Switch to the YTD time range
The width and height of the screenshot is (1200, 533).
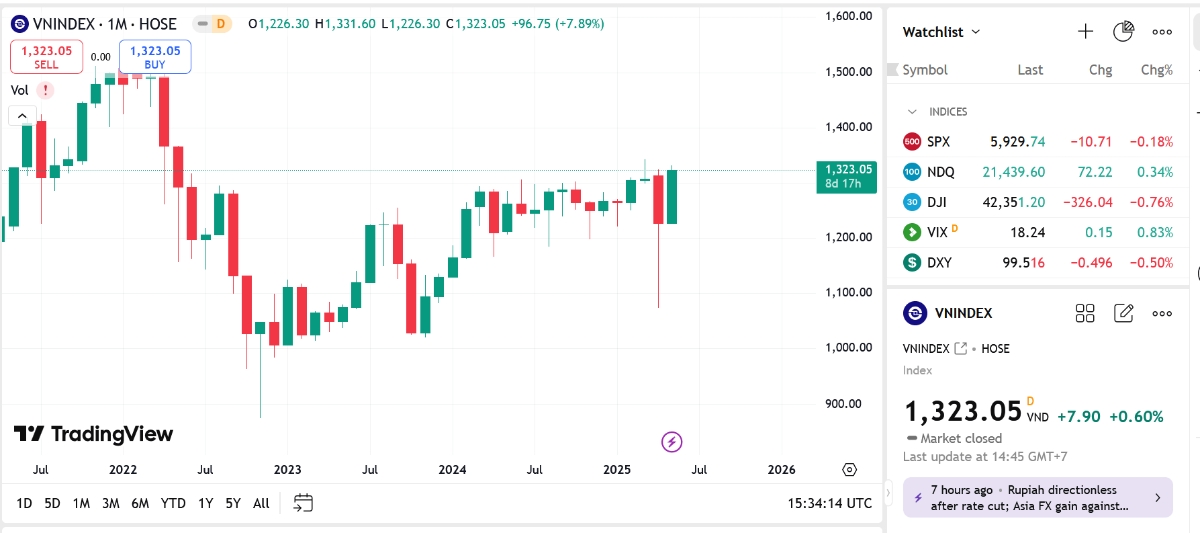point(173,503)
